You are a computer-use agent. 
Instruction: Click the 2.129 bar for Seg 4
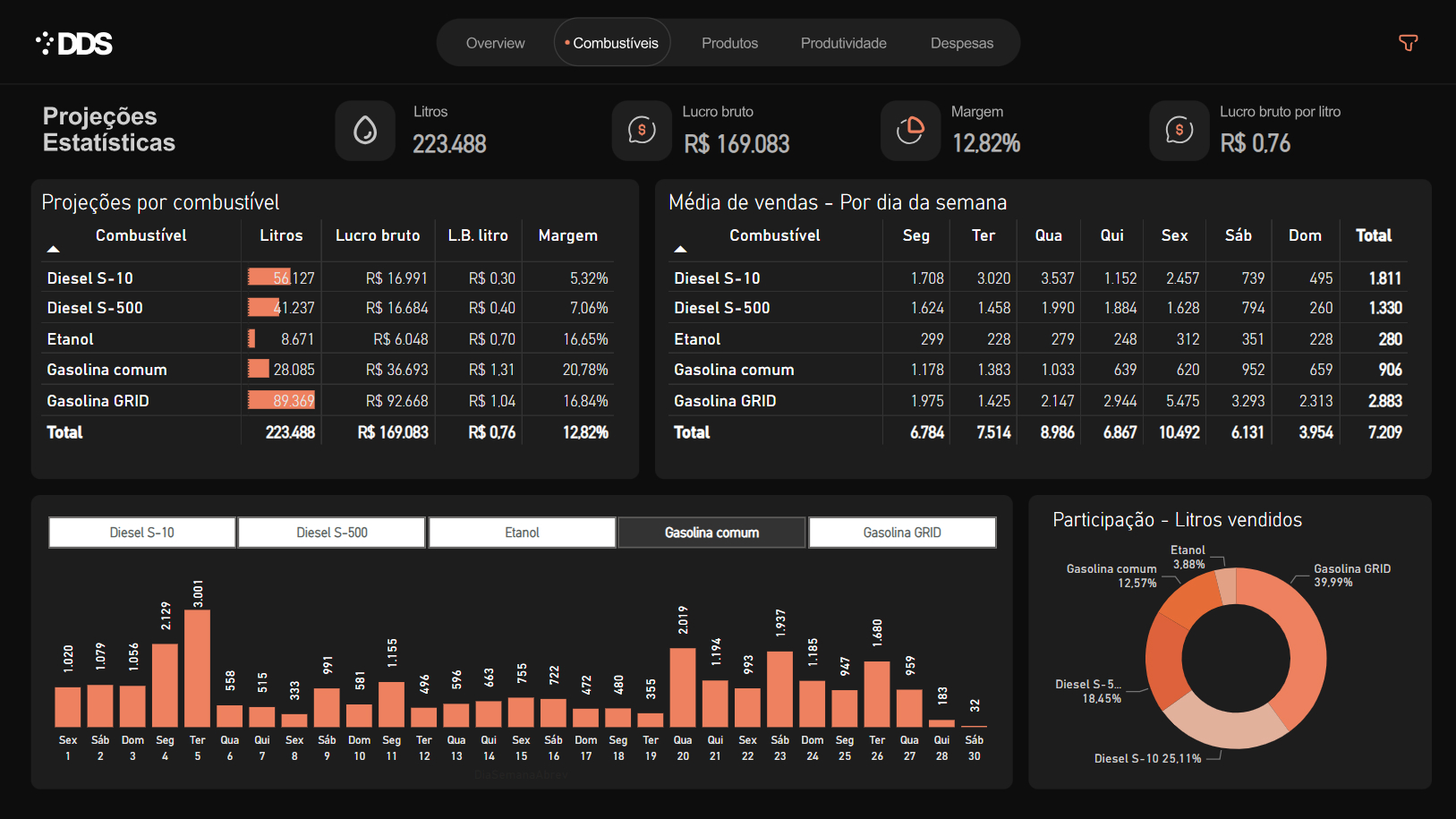pos(165,685)
